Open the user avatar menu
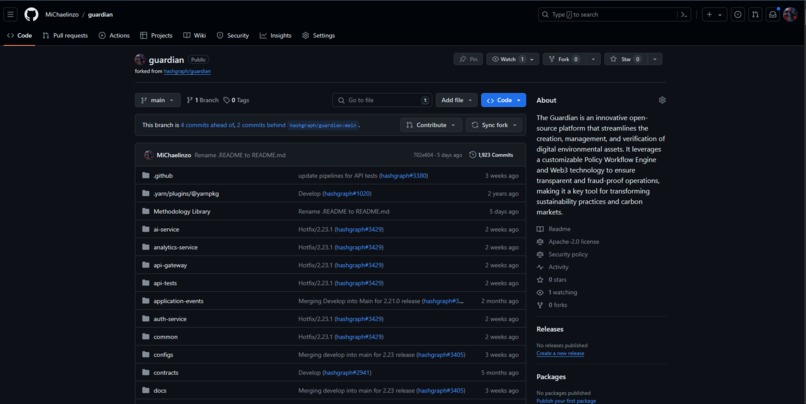 pos(790,15)
